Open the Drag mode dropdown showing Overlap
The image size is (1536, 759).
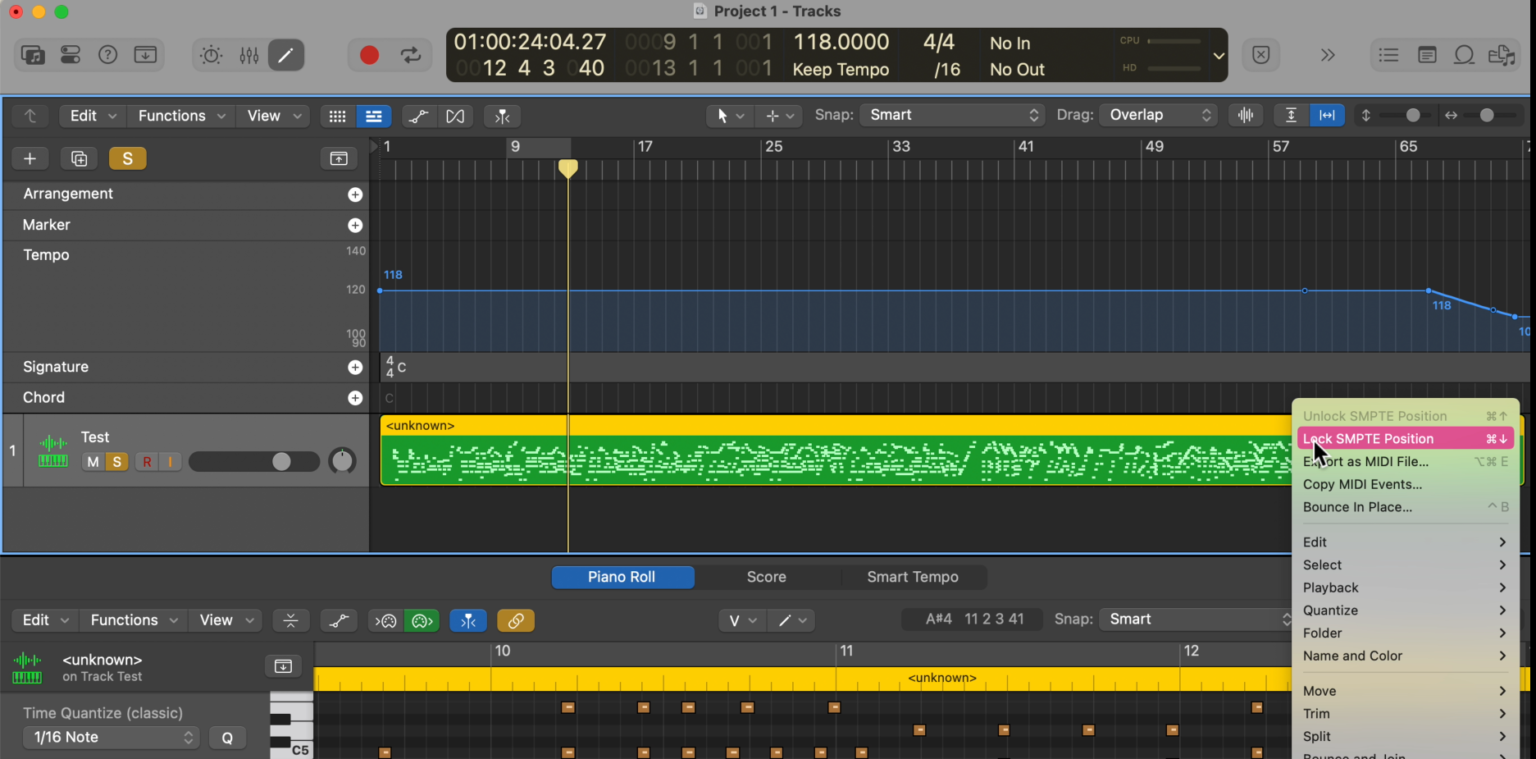point(1157,114)
